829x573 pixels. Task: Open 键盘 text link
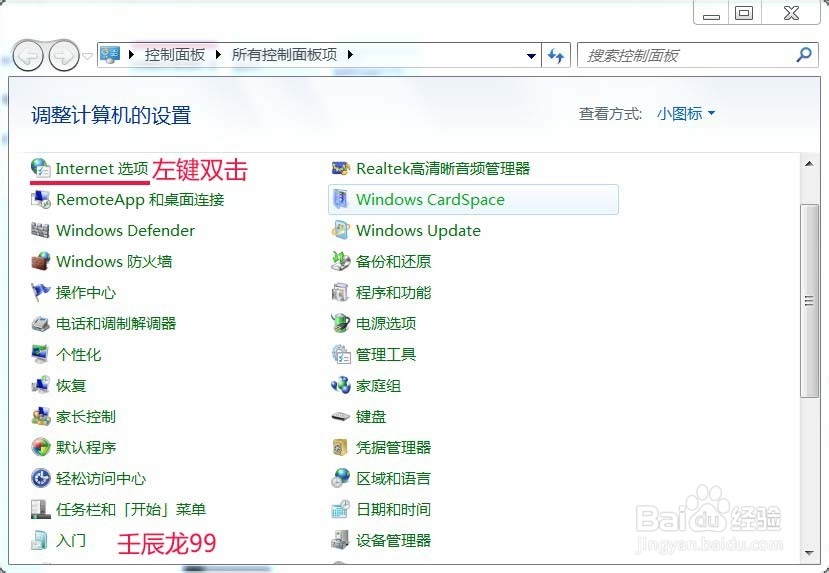pyautogui.click(x=371, y=417)
